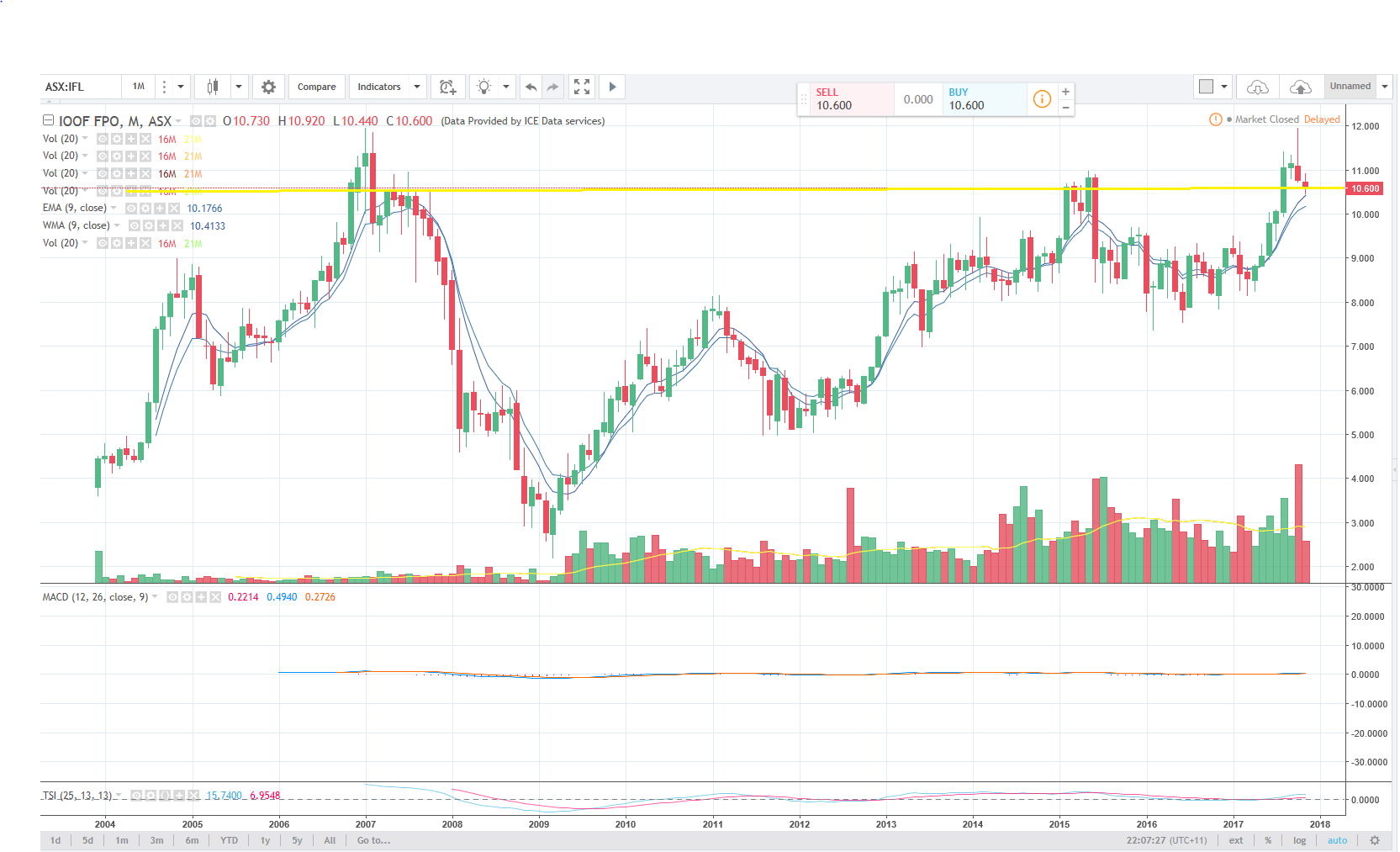The width and height of the screenshot is (1400, 852).
Task: Select the 3m time range
Action: tap(157, 840)
